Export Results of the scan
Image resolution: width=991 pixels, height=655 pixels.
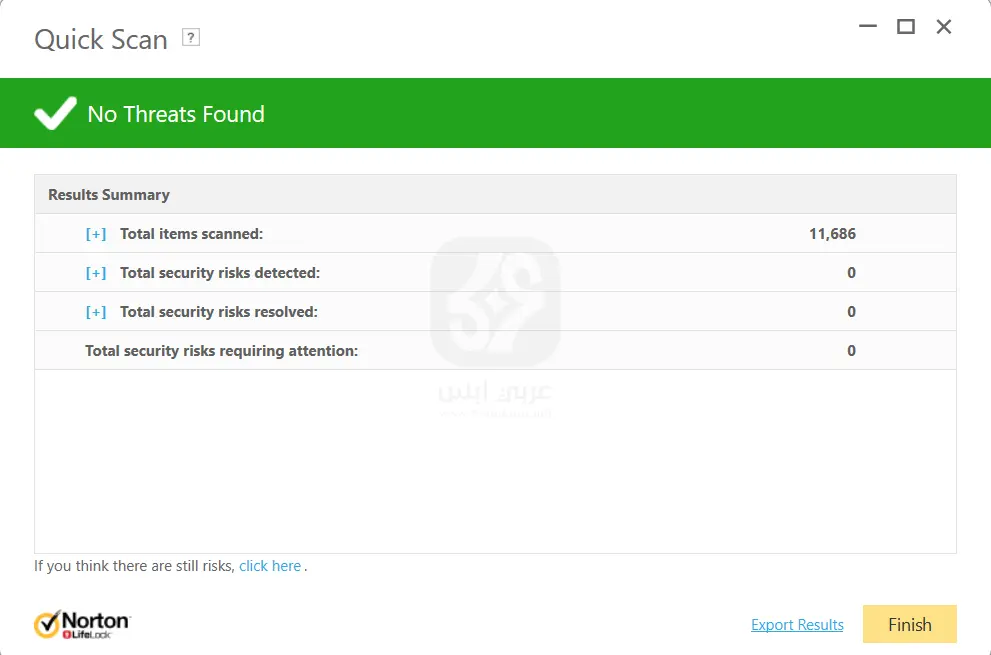pyautogui.click(x=797, y=625)
